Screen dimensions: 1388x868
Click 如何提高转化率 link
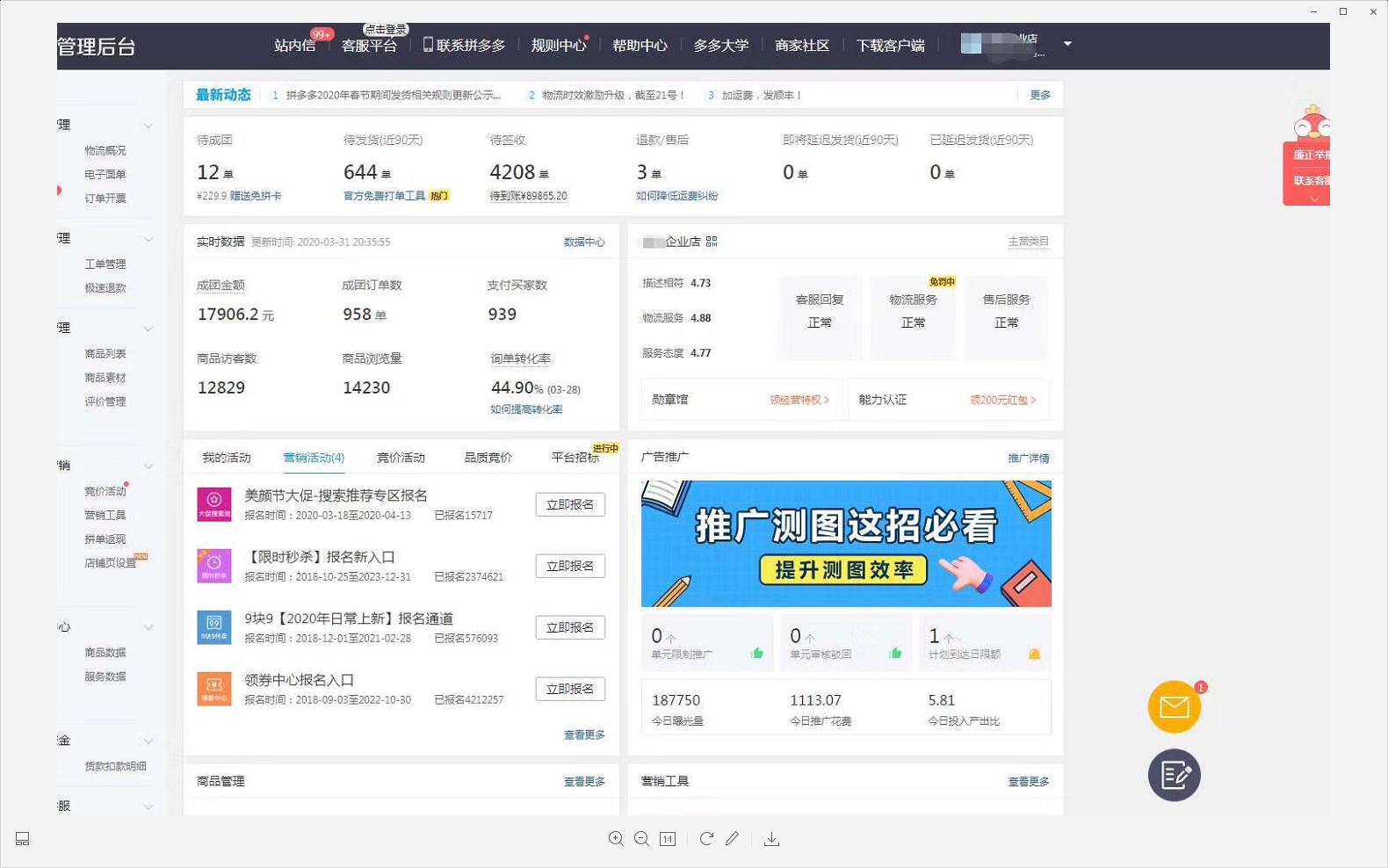[x=526, y=409]
